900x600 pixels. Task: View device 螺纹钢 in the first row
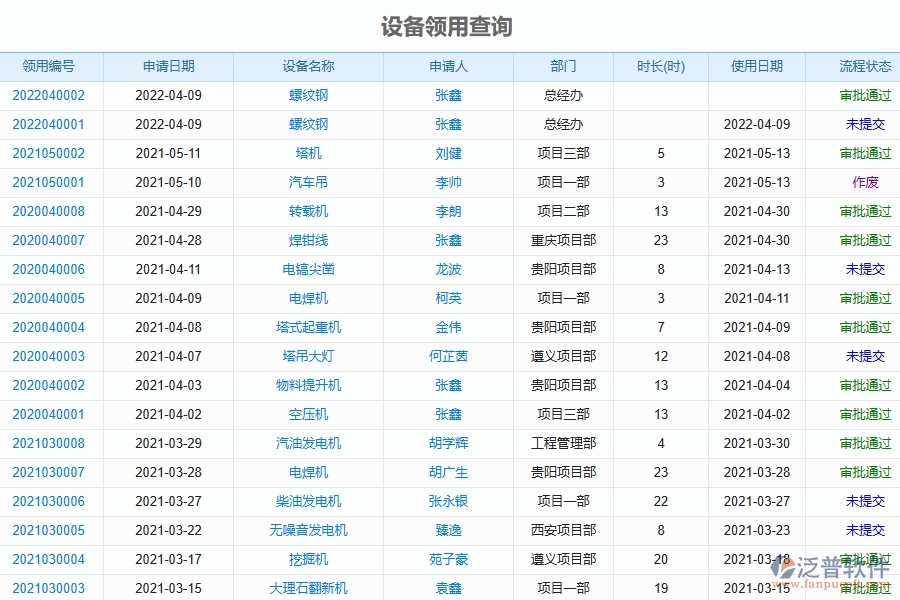pos(308,95)
